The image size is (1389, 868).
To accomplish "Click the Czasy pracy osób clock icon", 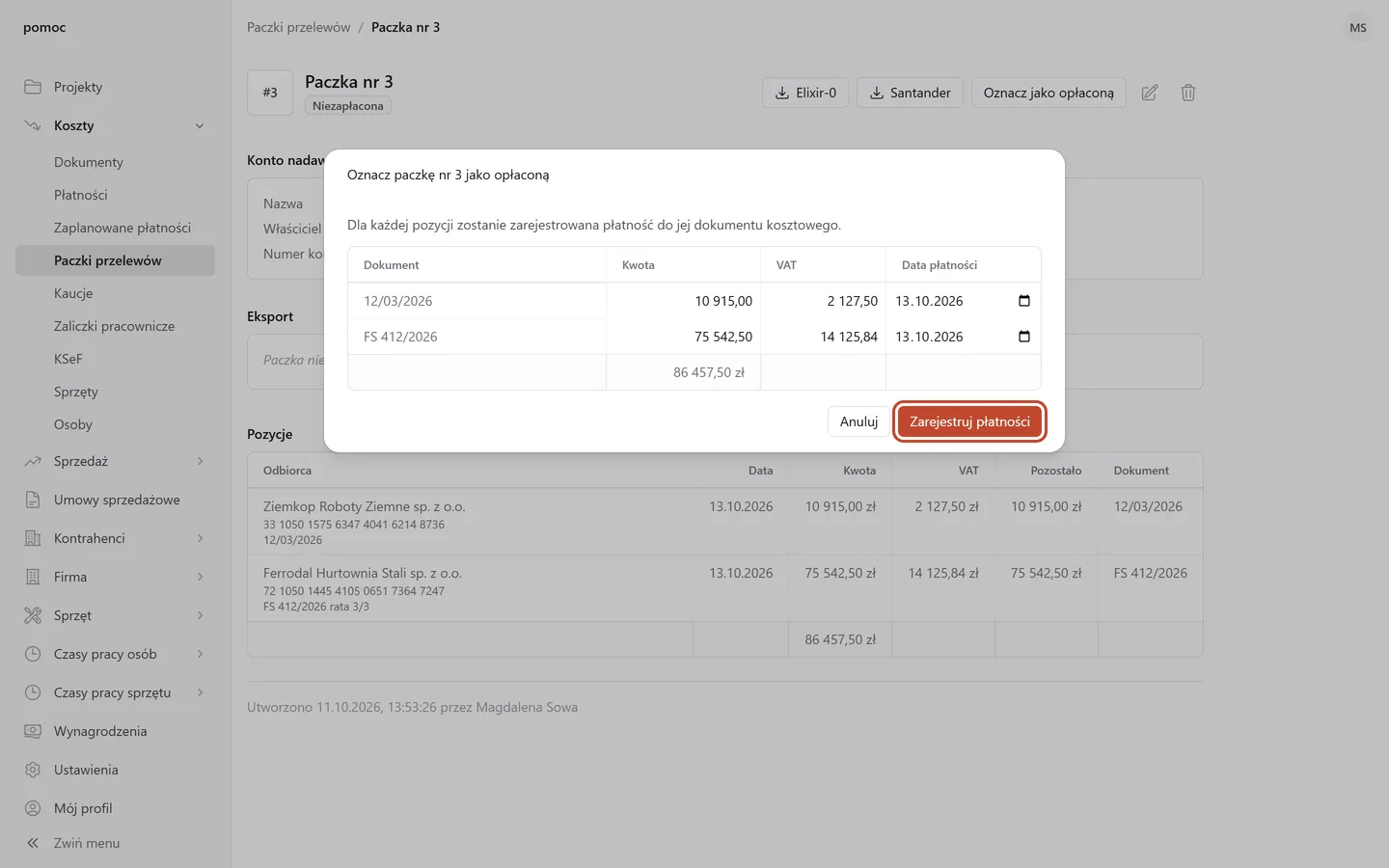I will click(x=33, y=654).
